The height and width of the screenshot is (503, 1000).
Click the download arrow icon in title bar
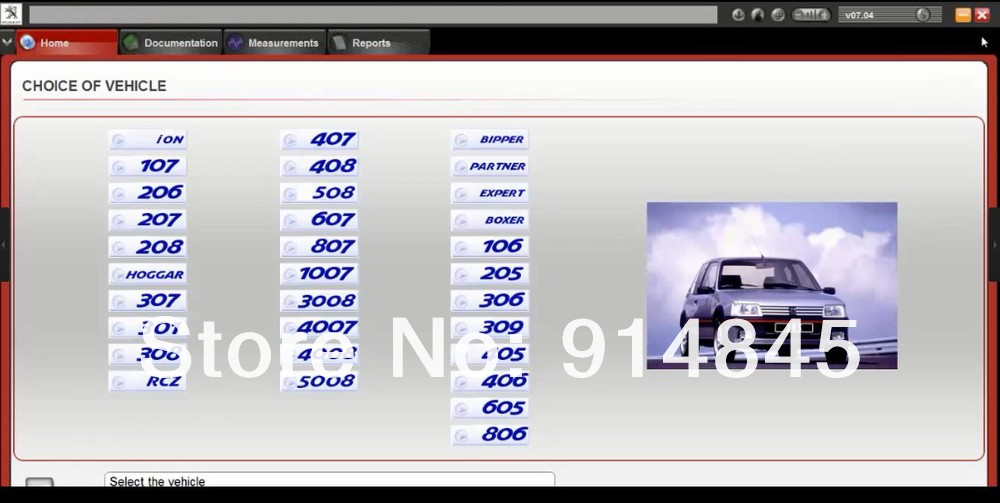point(738,15)
